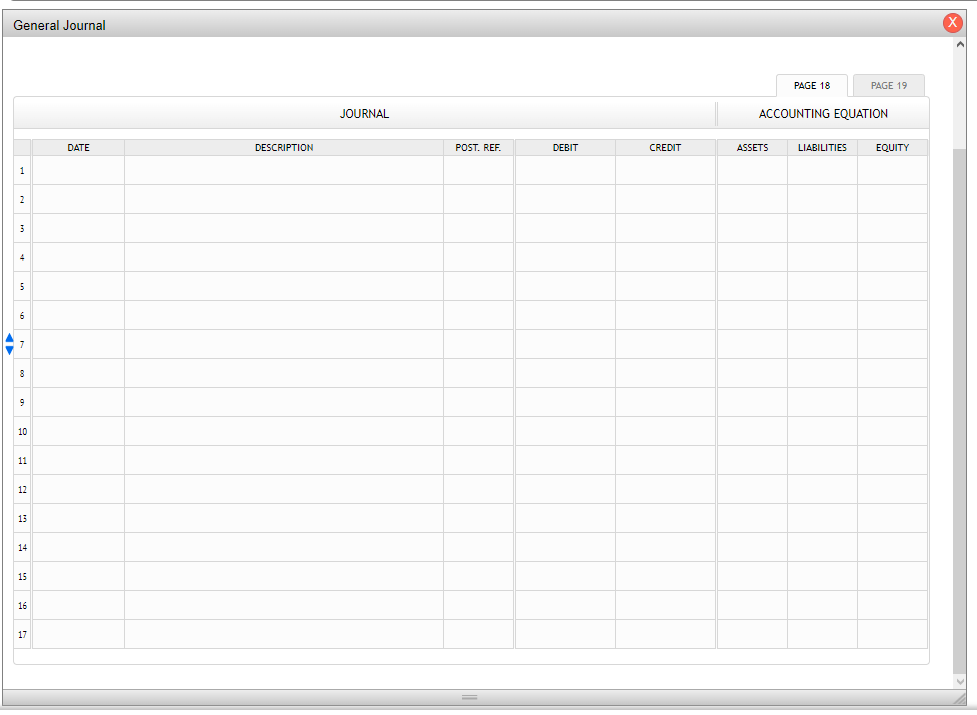Click the DESCRIPTION column header
This screenshot has width=977, height=715.
[x=284, y=148]
